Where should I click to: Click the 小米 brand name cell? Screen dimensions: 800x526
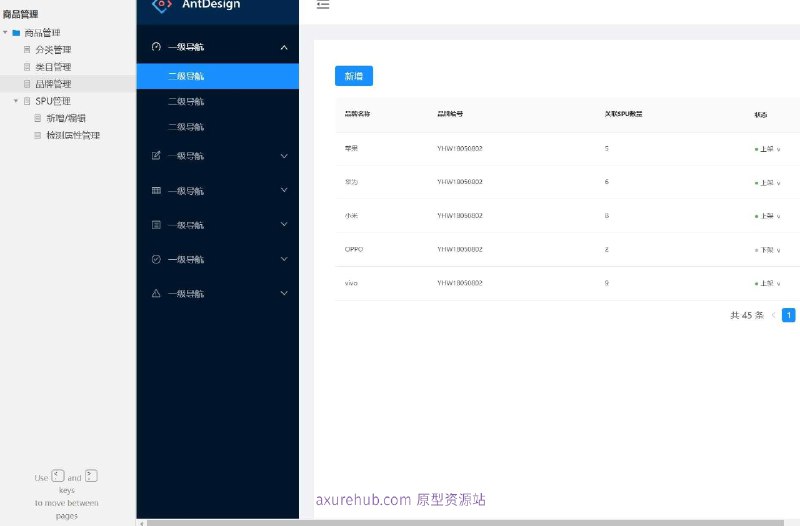[x=351, y=216]
